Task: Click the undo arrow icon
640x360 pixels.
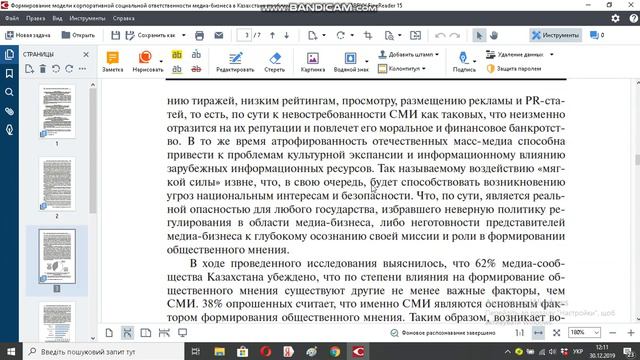Action: click(x=440, y=36)
